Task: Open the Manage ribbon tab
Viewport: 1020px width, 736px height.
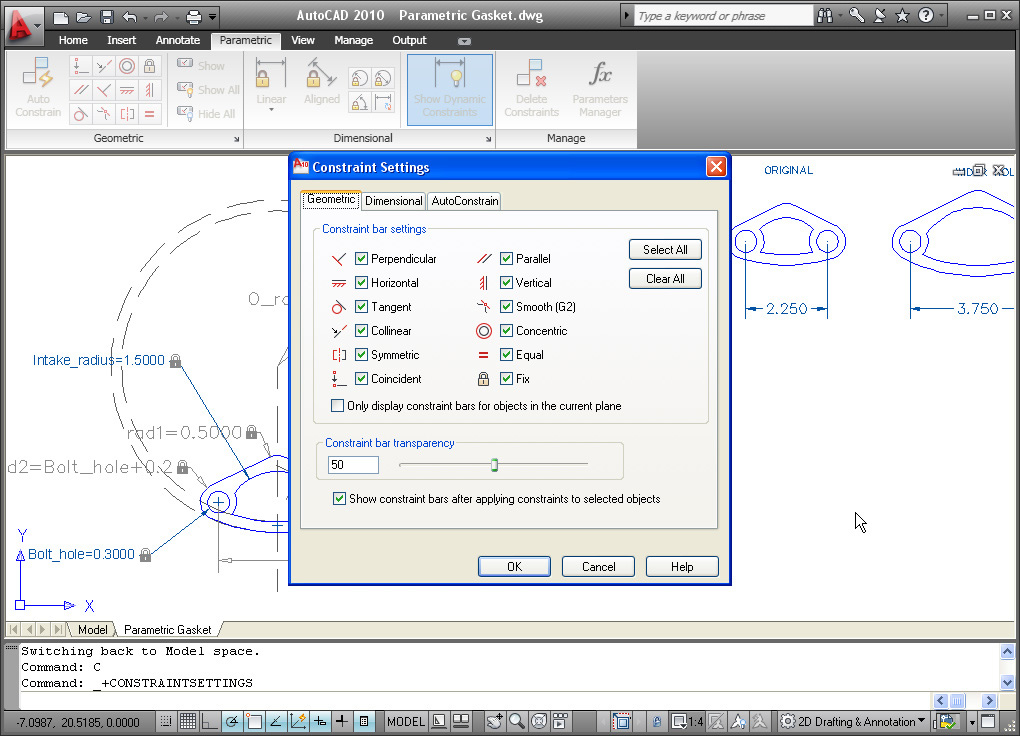Action: click(x=353, y=40)
